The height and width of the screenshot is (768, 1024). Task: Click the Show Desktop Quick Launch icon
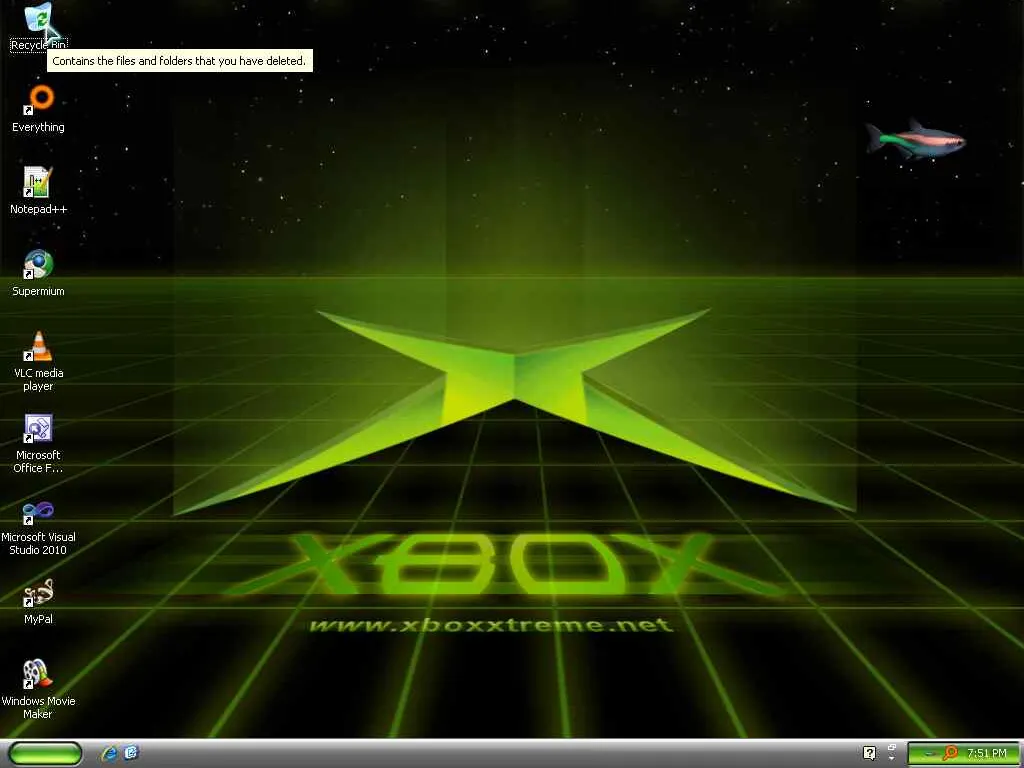tap(131, 753)
